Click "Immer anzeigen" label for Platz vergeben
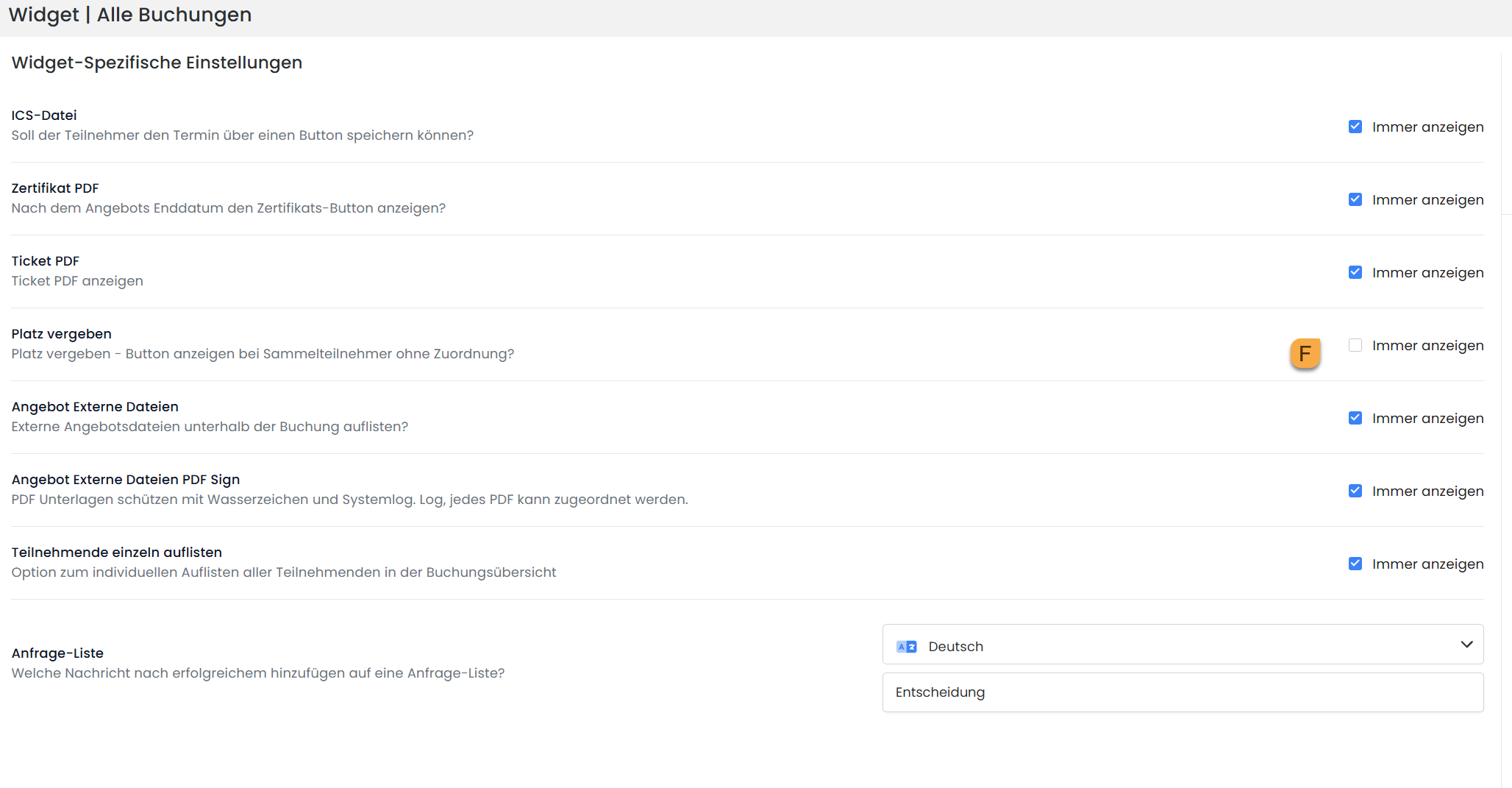The height and width of the screenshot is (788, 1512). coord(1427,346)
